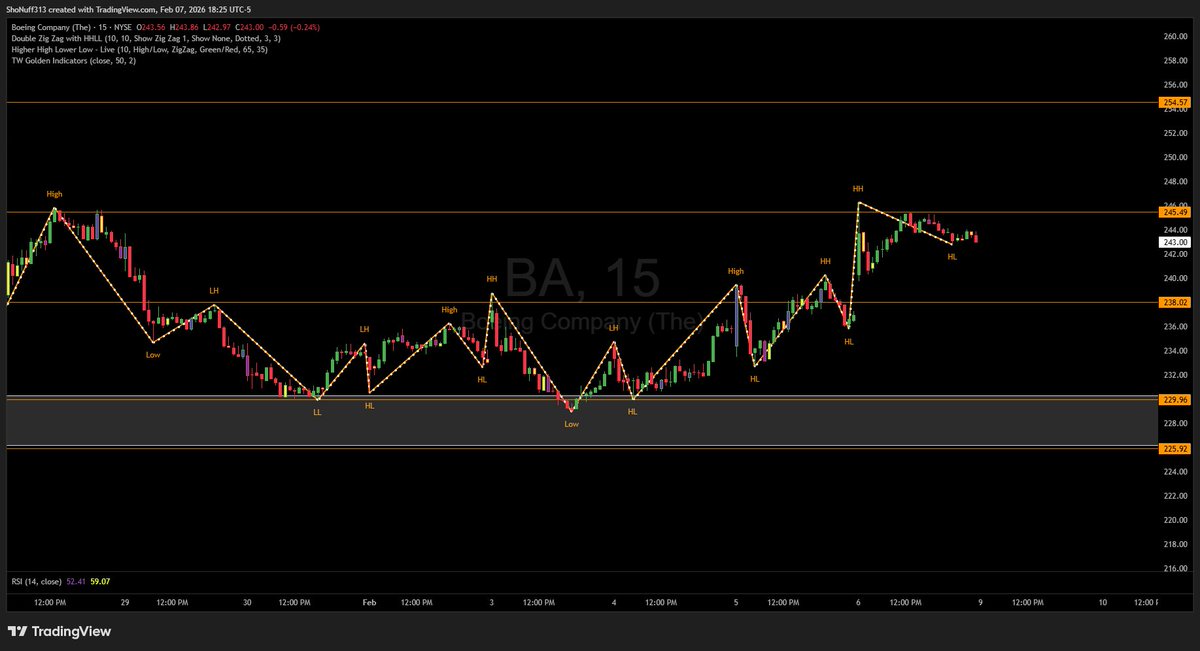Click the 216.00 price axis value

pos(1175,569)
